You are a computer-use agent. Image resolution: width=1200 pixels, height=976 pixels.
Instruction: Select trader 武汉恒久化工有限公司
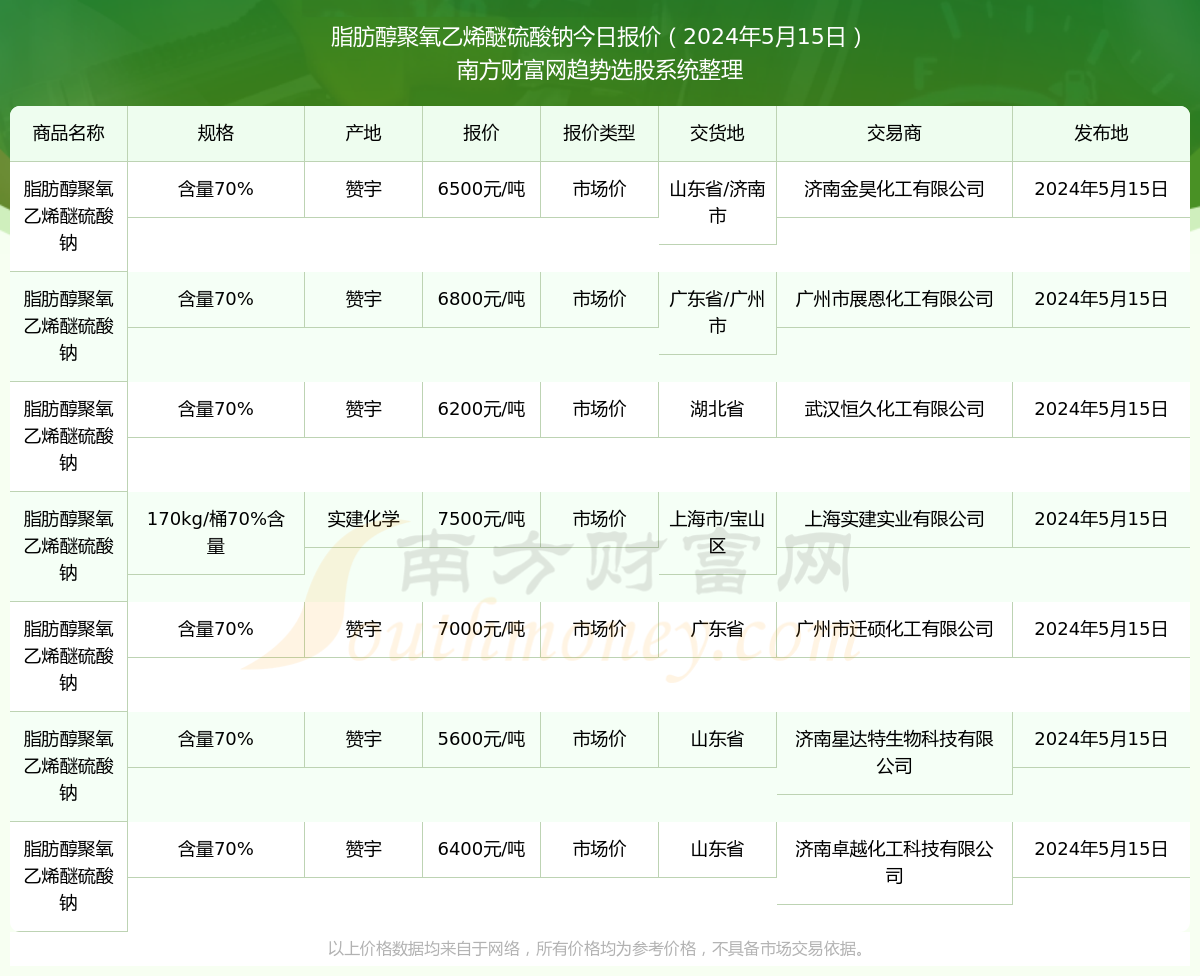point(895,409)
